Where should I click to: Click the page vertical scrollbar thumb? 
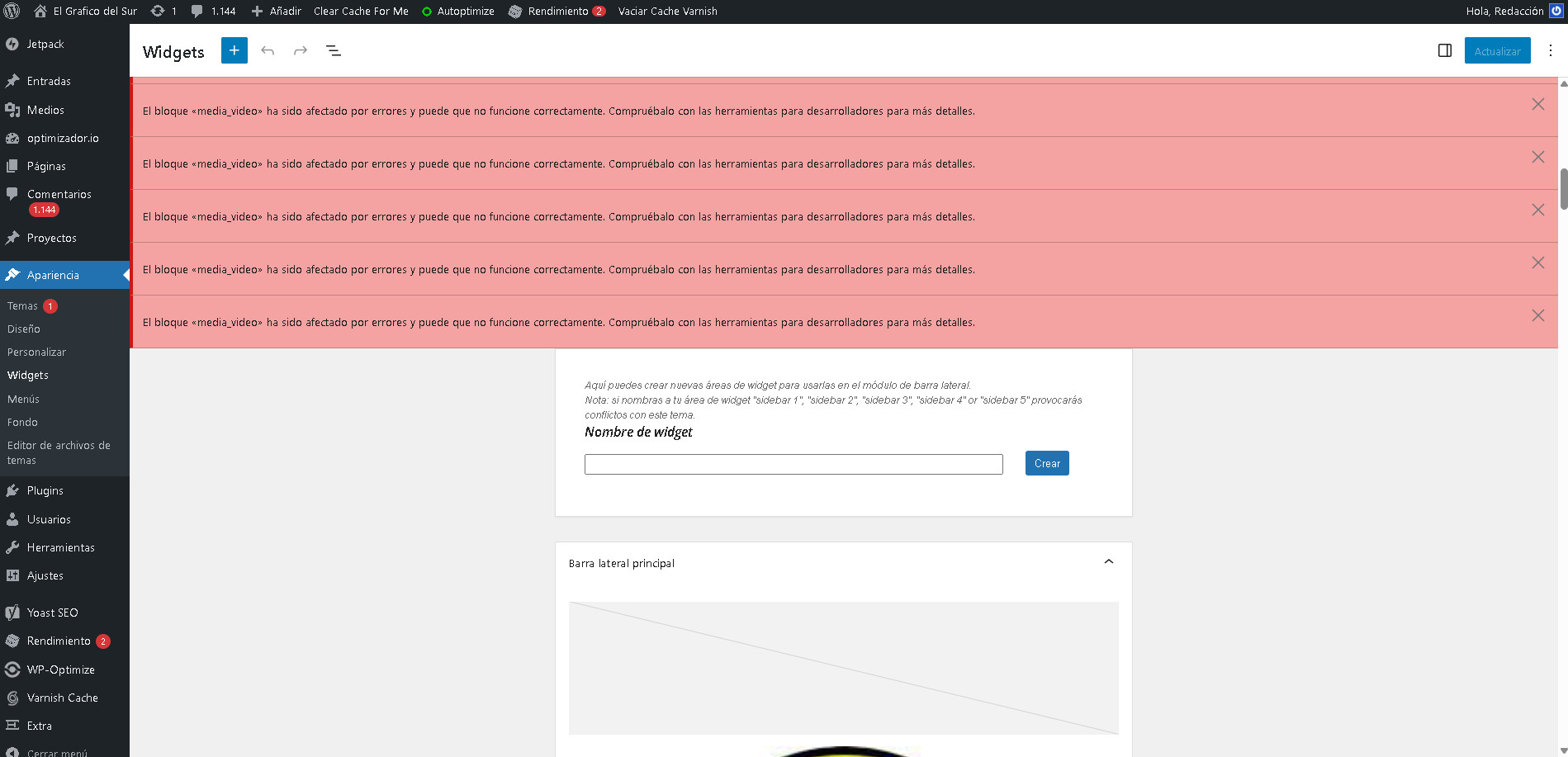coord(1563,188)
